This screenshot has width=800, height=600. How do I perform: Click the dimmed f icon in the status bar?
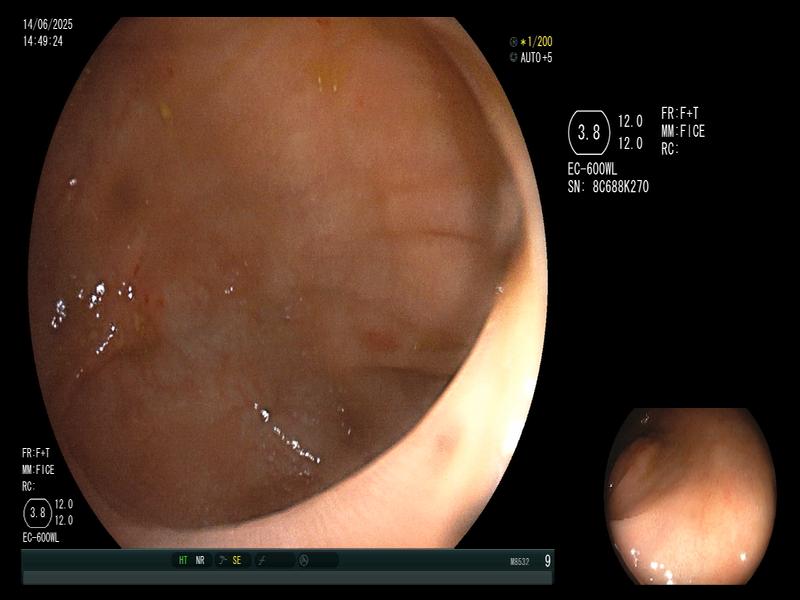[262, 561]
